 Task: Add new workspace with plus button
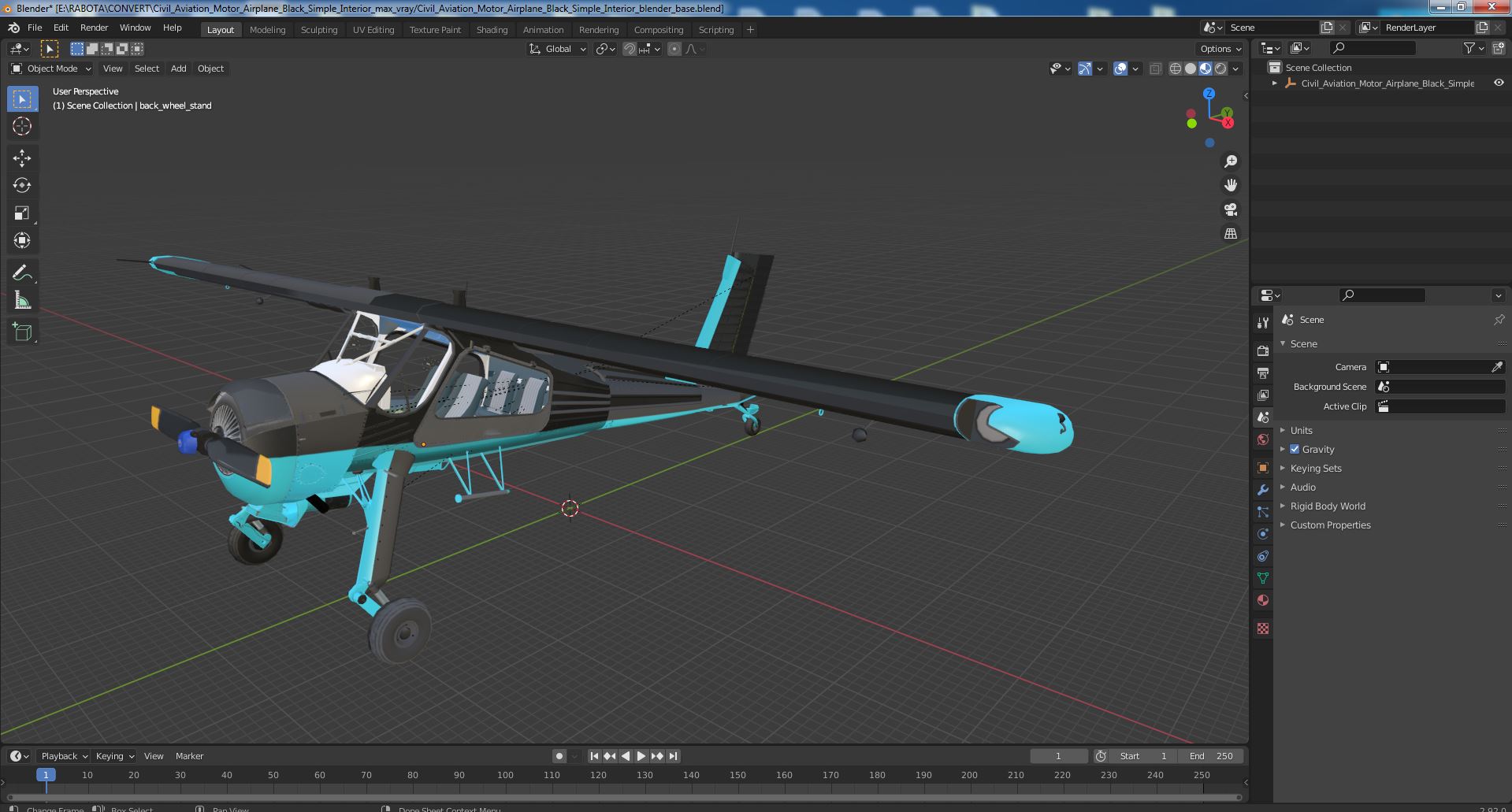(x=750, y=30)
